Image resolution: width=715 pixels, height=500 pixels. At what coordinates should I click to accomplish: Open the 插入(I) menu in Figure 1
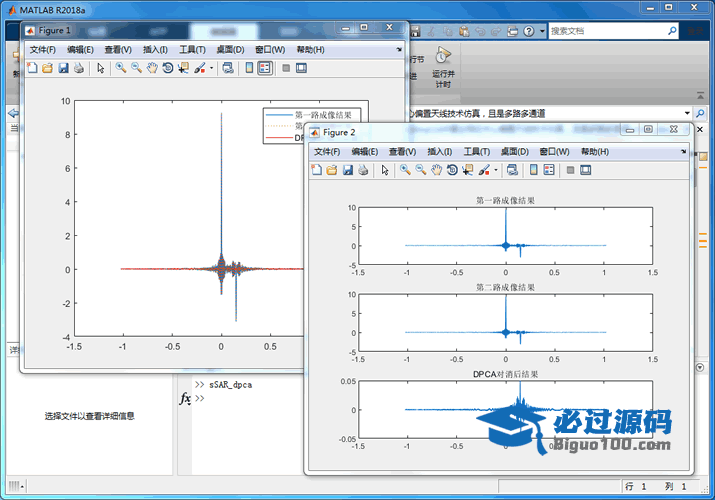click(155, 49)
